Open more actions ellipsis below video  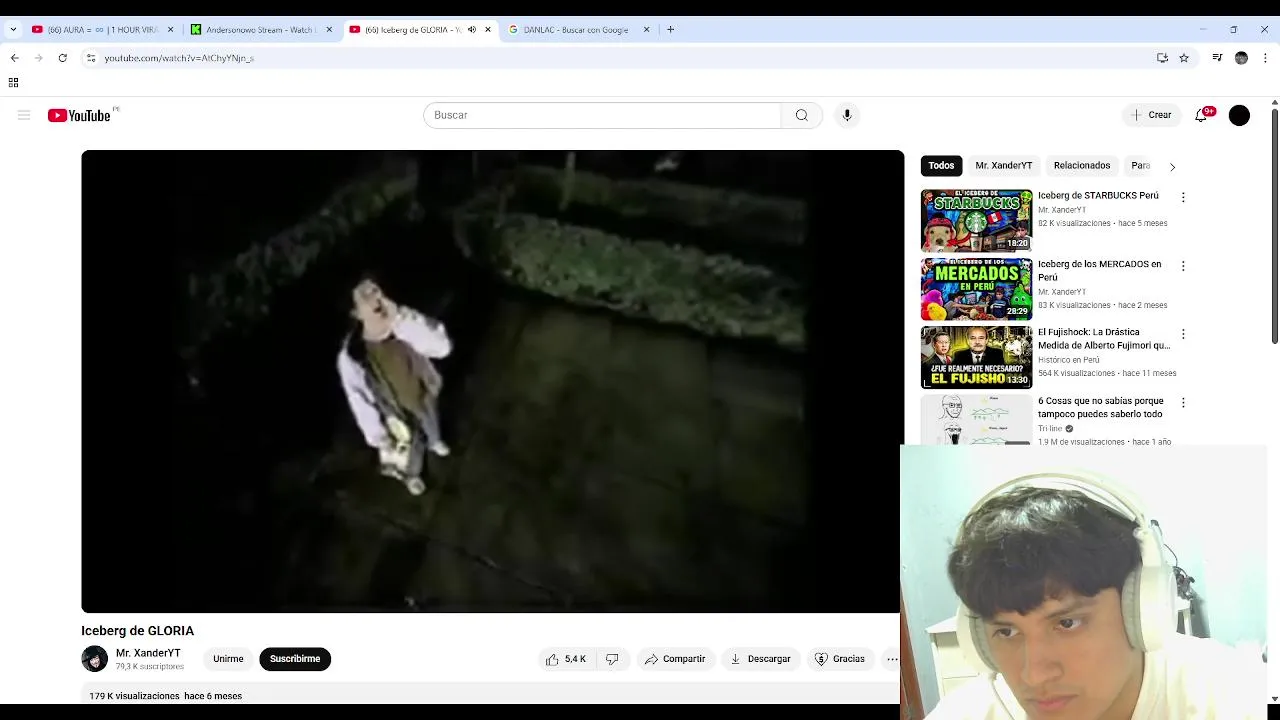pos(892,659)
